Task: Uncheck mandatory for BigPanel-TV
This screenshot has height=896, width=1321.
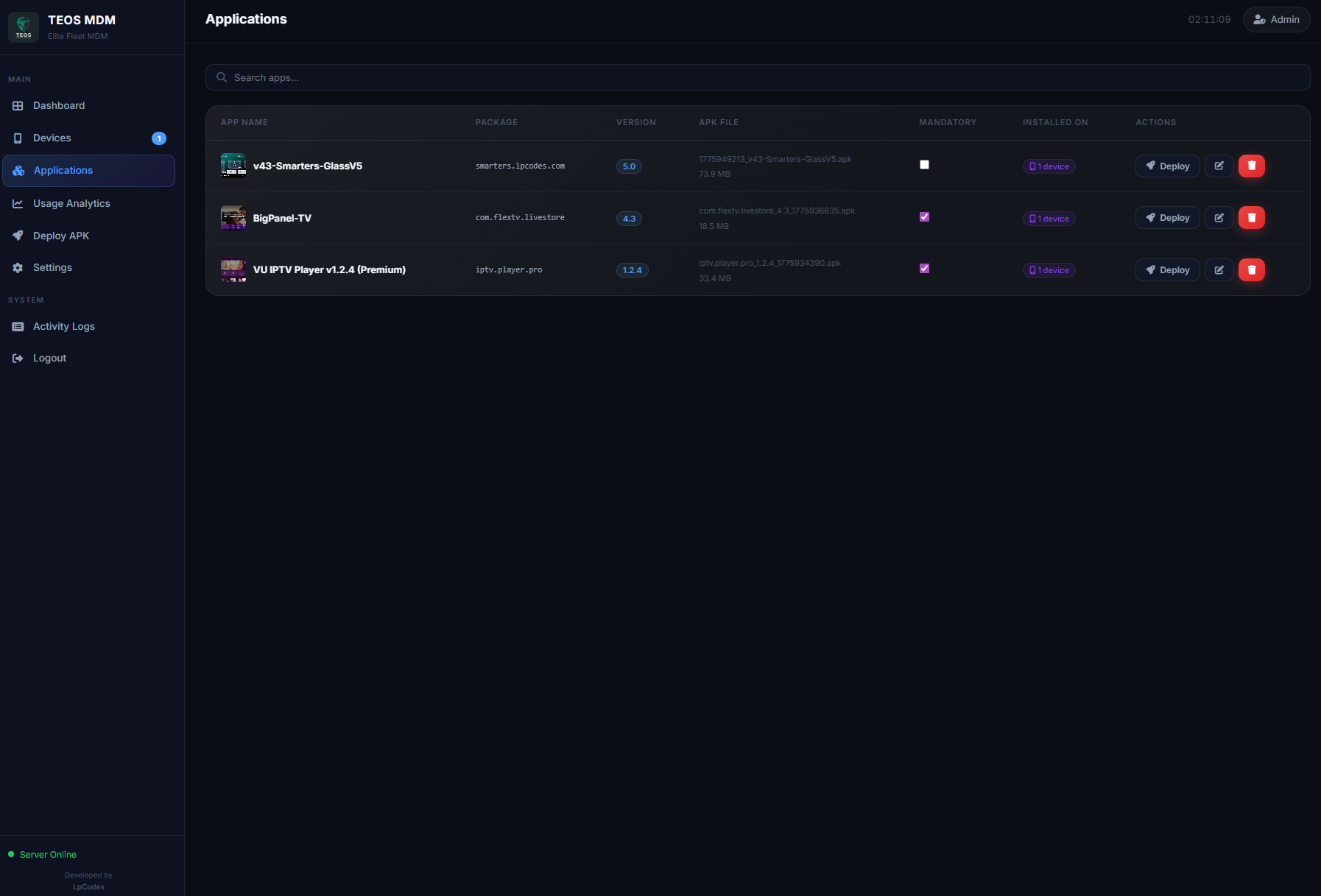Action: (924, 217)
